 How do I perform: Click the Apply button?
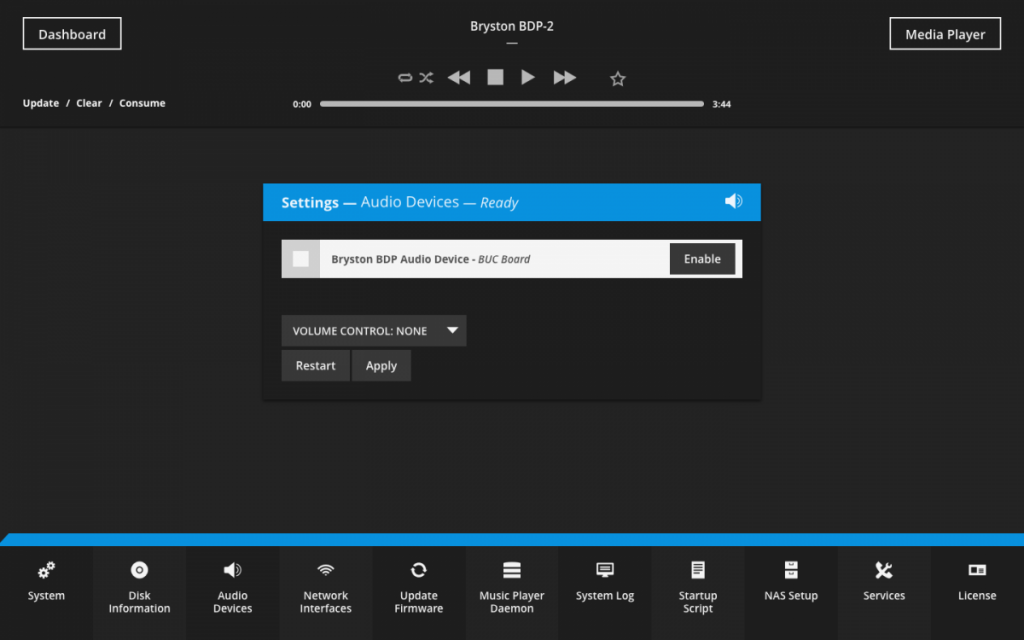click(x=381, y=366)
